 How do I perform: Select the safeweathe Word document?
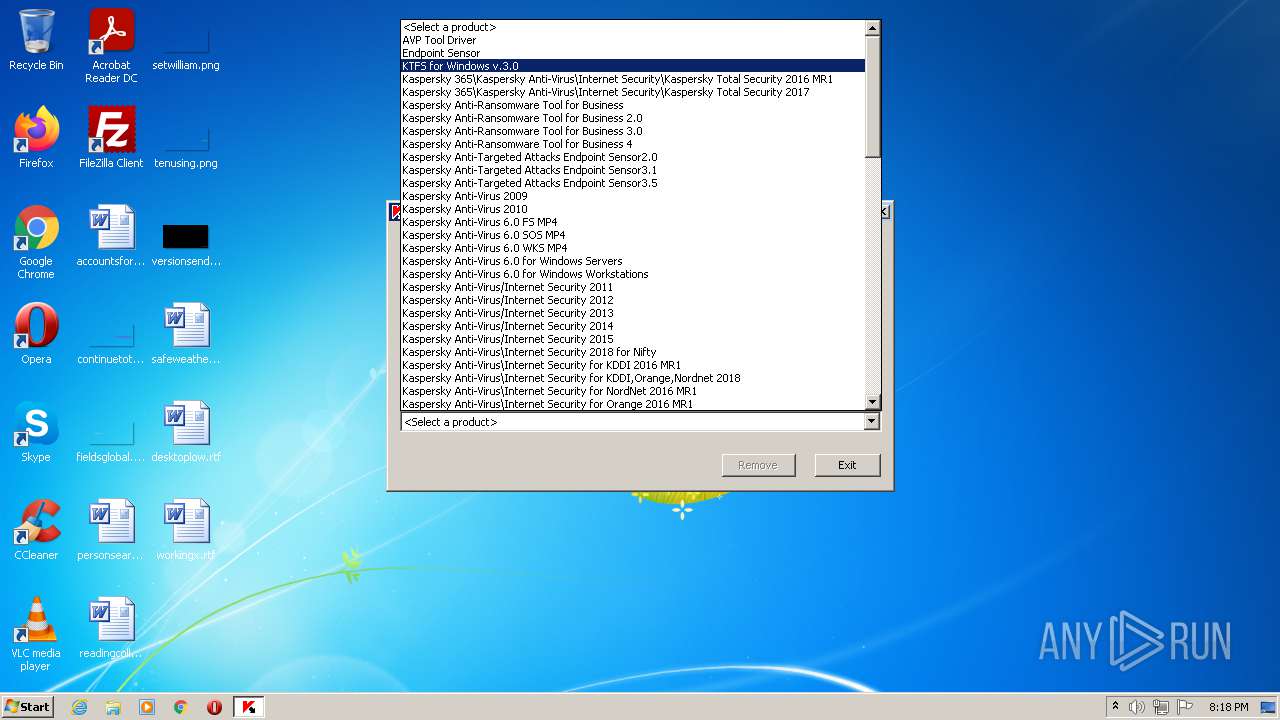(186, 334)
